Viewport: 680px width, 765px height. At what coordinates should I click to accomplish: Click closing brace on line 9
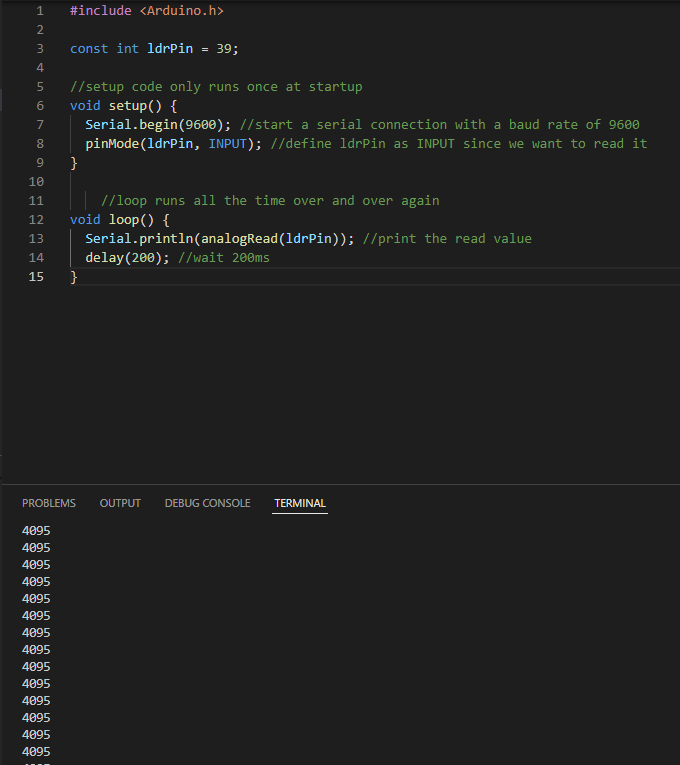coord(74,163)
